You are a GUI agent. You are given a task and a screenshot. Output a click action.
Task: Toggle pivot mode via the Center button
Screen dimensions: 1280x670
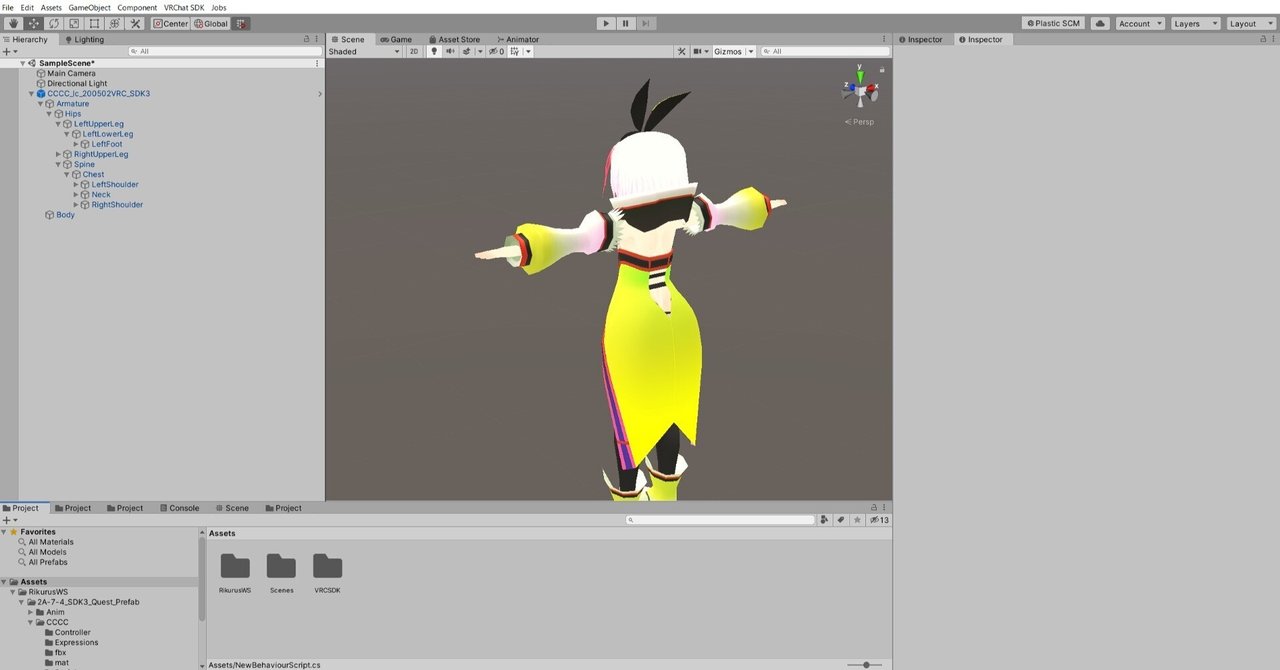[x=170, y=23]
